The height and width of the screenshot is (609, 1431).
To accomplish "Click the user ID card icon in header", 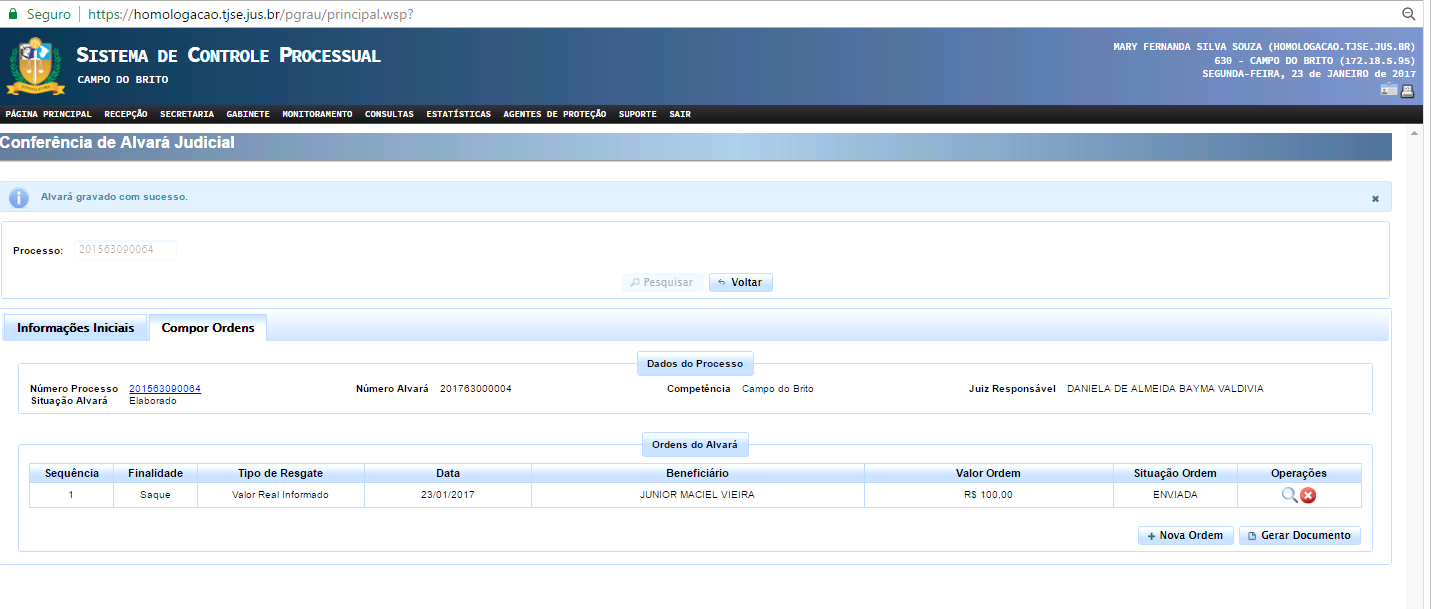I will pos(1389,91).
